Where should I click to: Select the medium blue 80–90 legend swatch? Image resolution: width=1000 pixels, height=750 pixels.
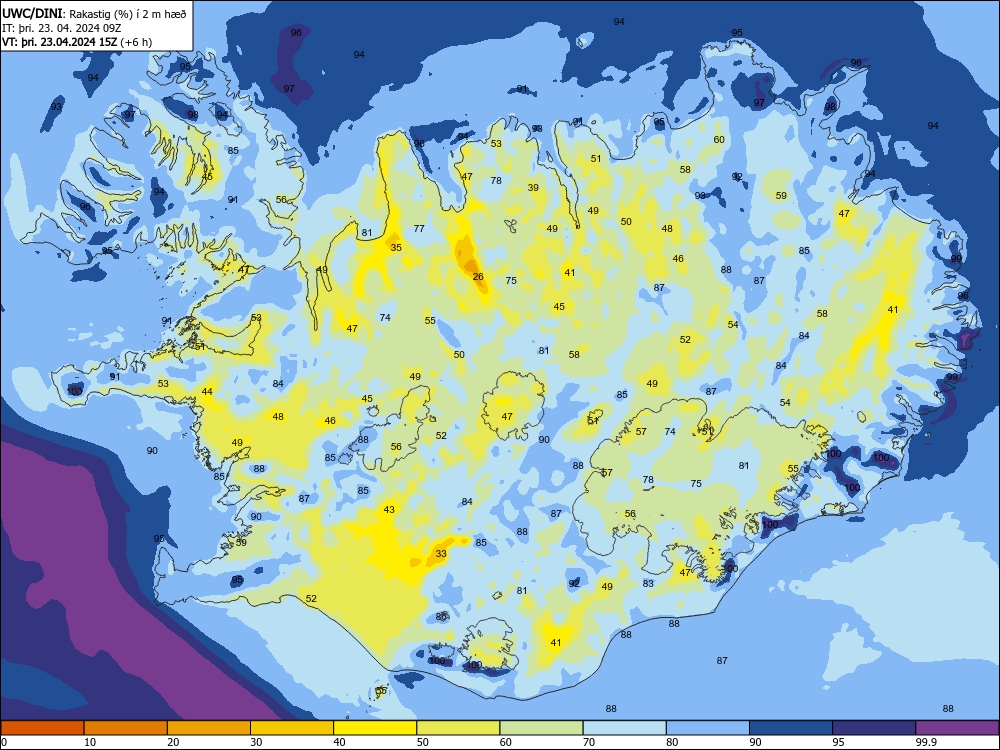tap(708, 728)
